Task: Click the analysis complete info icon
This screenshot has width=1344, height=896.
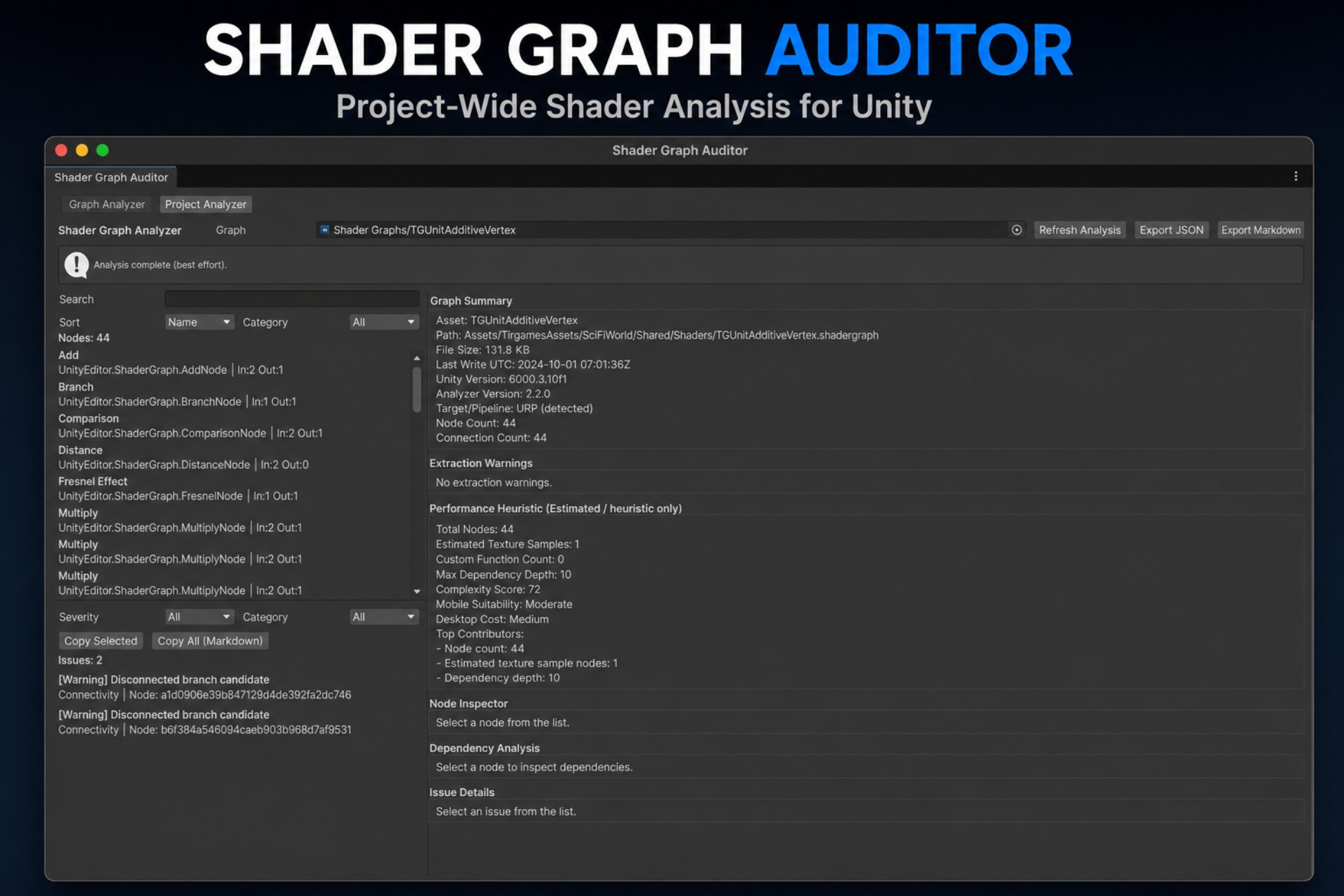Action: point(77,265)
